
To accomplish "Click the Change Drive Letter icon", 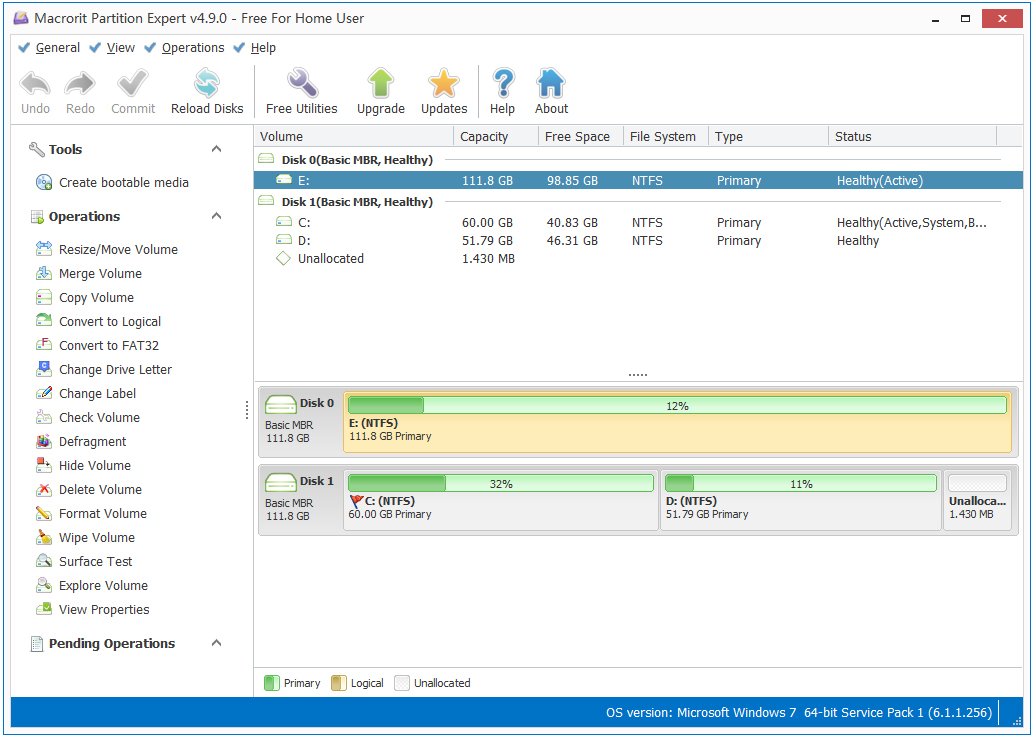I will tap(43, 369).
